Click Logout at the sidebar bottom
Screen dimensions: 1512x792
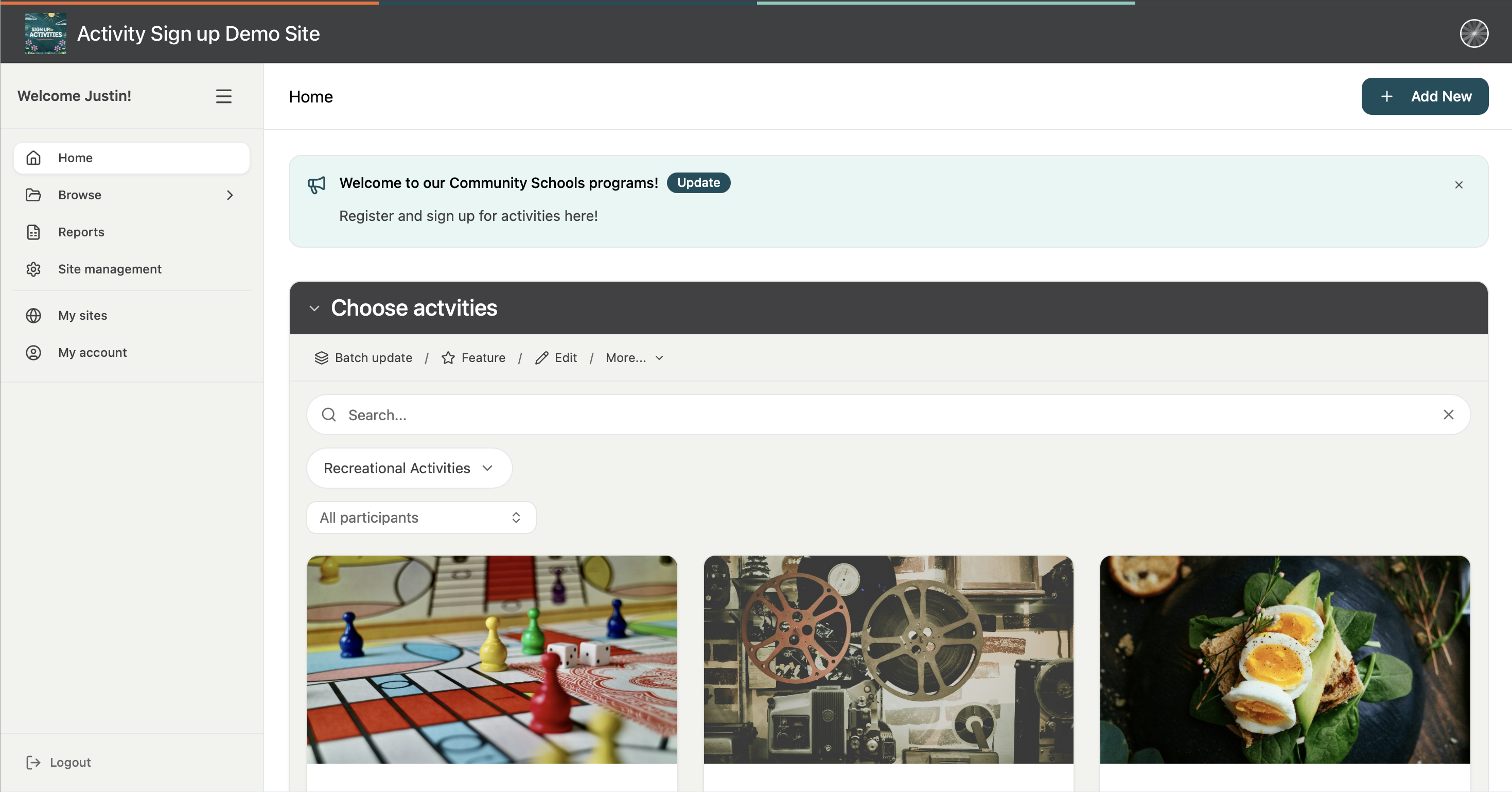(x=59, y=762)
